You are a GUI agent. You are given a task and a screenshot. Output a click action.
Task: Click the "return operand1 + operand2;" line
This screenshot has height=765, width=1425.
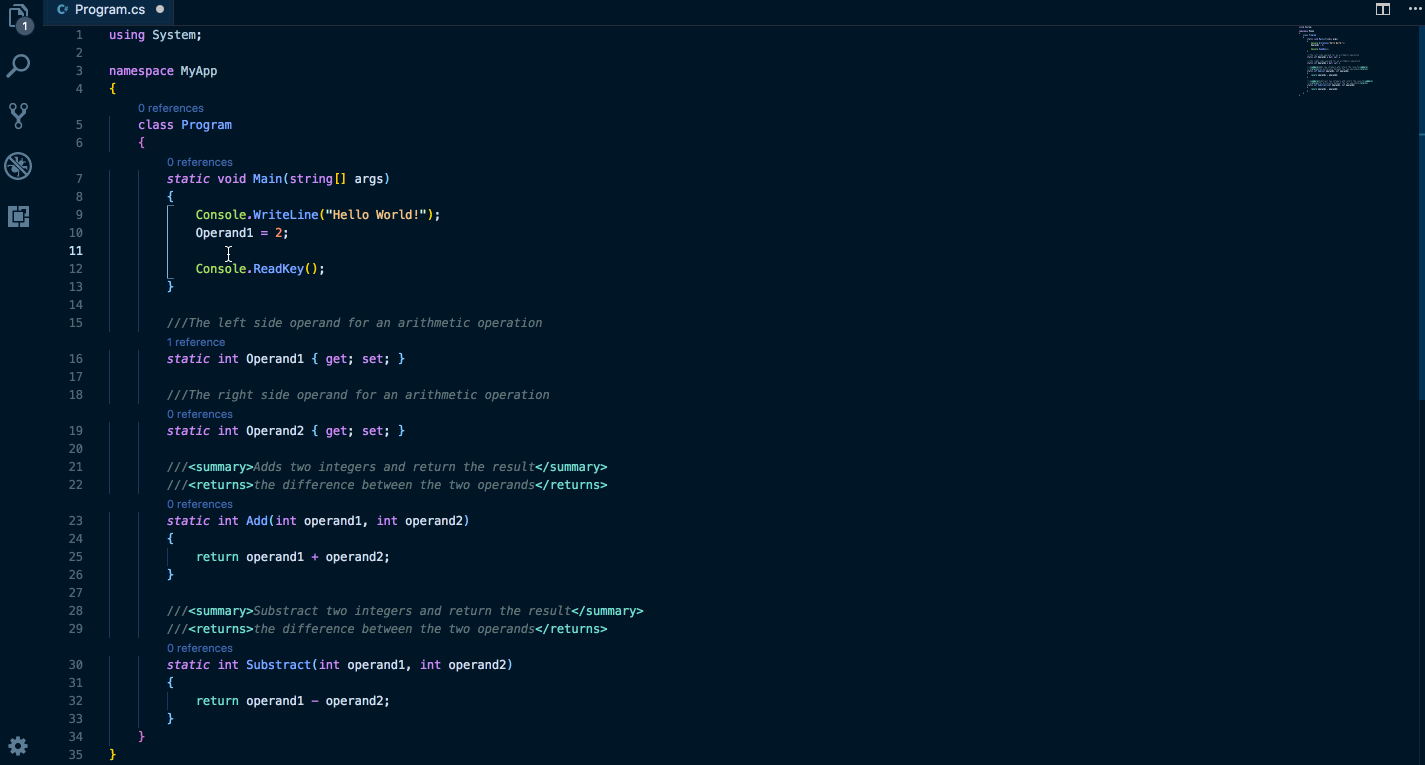point(293,557)
